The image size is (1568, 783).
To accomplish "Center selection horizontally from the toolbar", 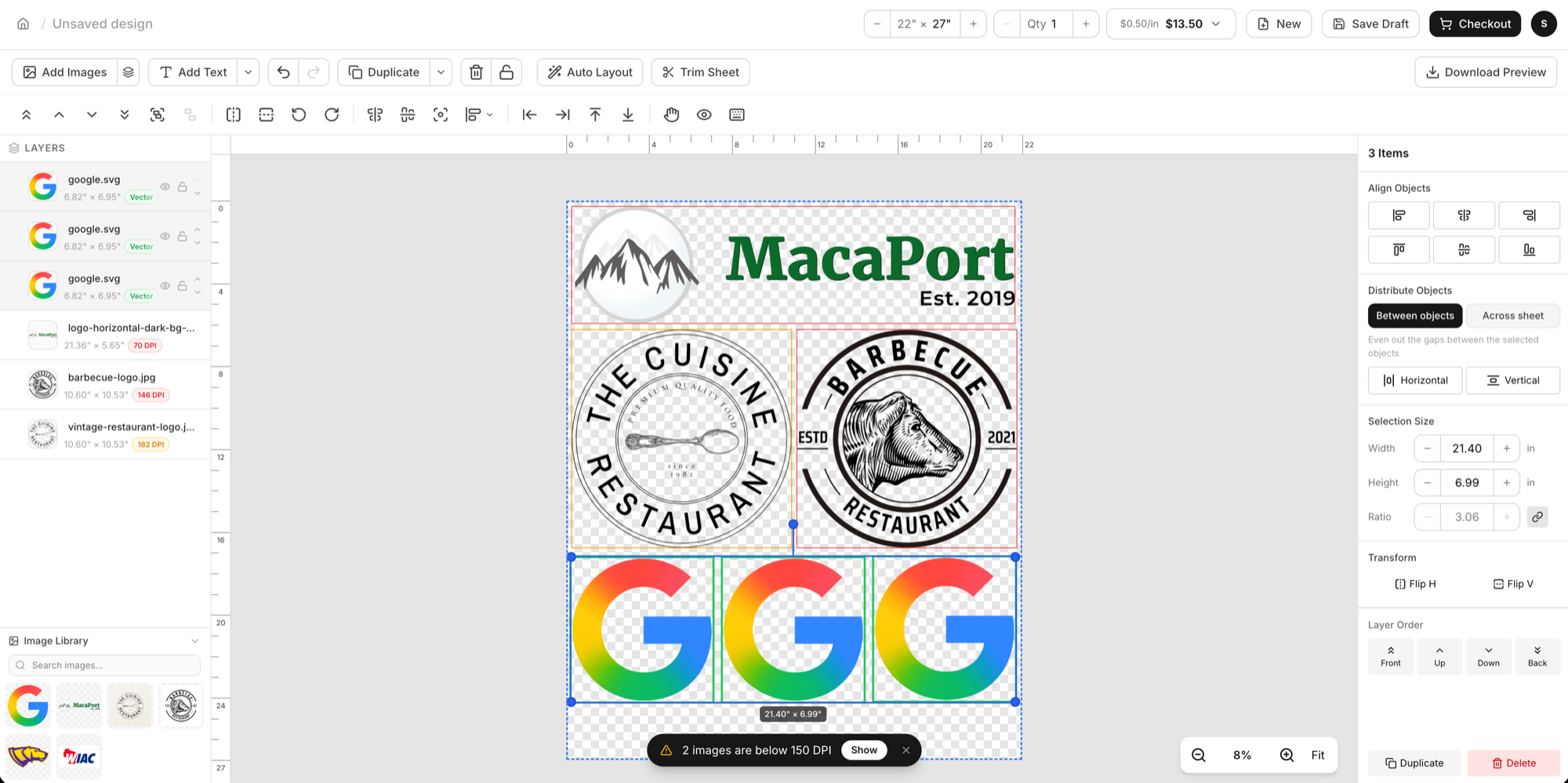I will tap(376, 114).
